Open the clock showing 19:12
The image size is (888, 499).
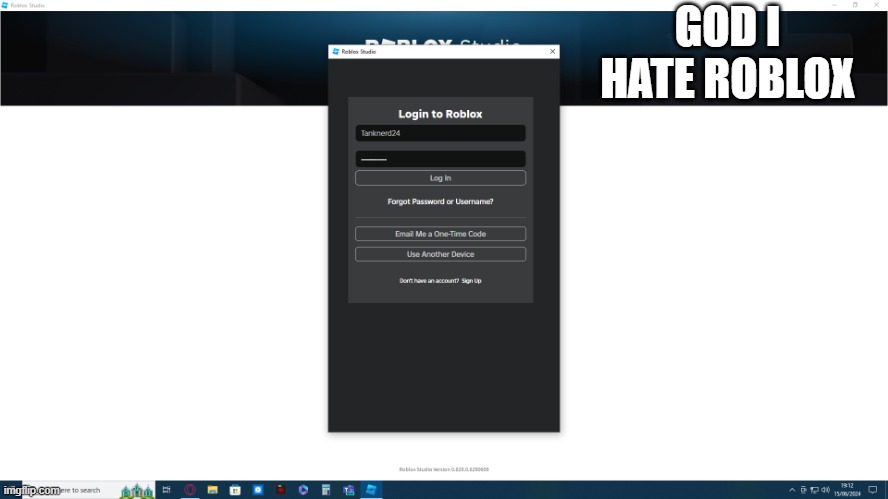coord(847,490)
